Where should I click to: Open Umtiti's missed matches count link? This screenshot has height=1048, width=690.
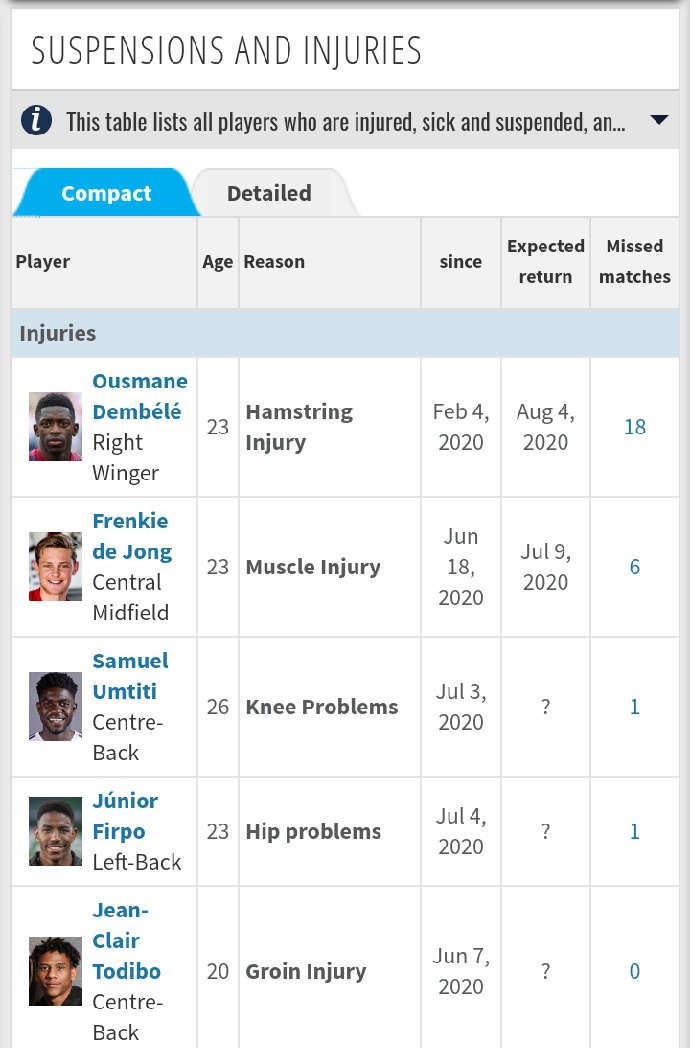click(635, 707)
